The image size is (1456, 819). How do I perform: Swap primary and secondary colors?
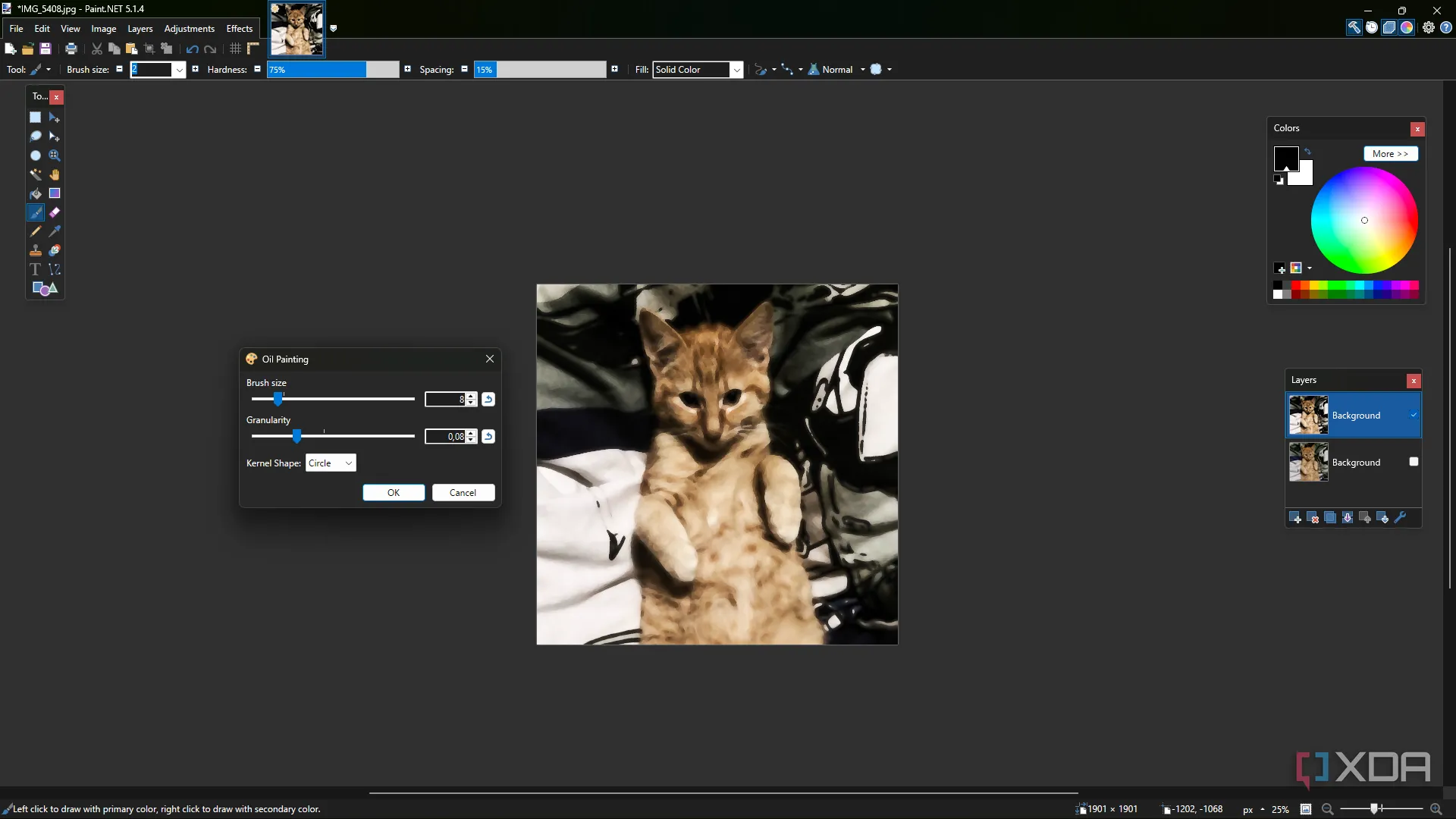1307,152
